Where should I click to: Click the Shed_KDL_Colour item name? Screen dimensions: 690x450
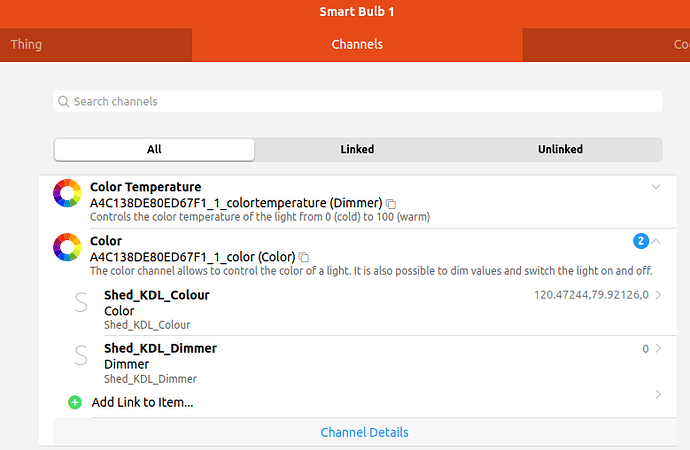pyautogui.click(x=157, y=295)
